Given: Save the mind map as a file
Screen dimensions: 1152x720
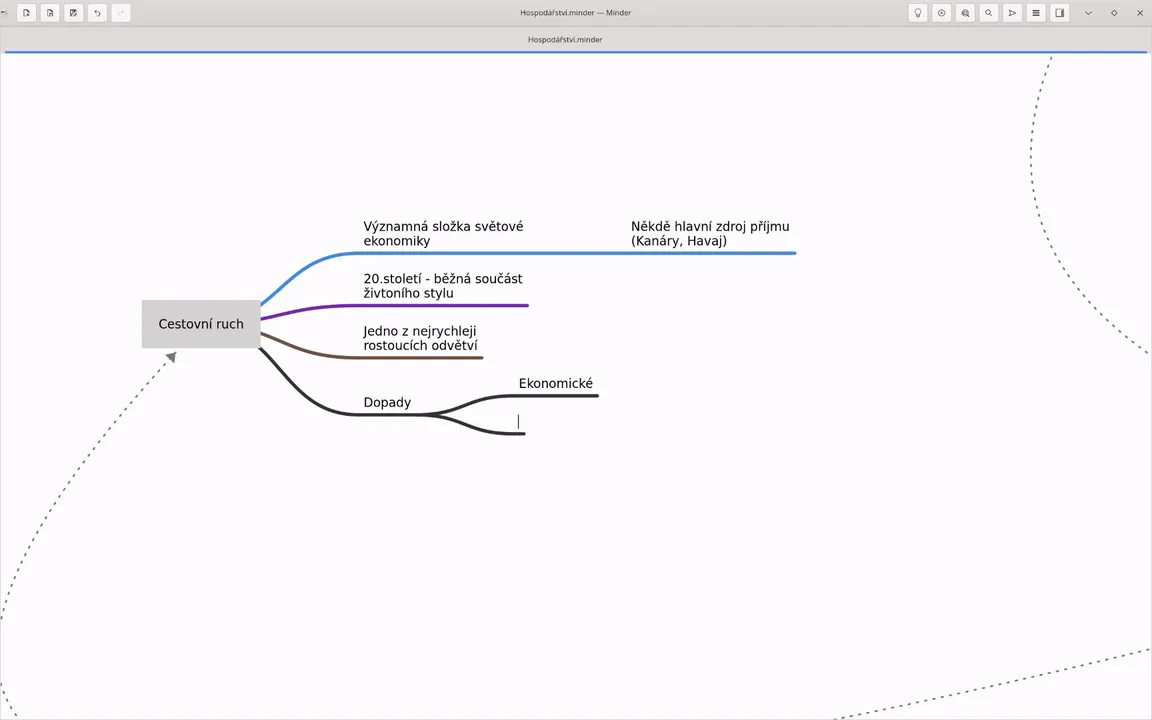Looking at the screenshot, I should pyautogui.click(x=73, y=12).
